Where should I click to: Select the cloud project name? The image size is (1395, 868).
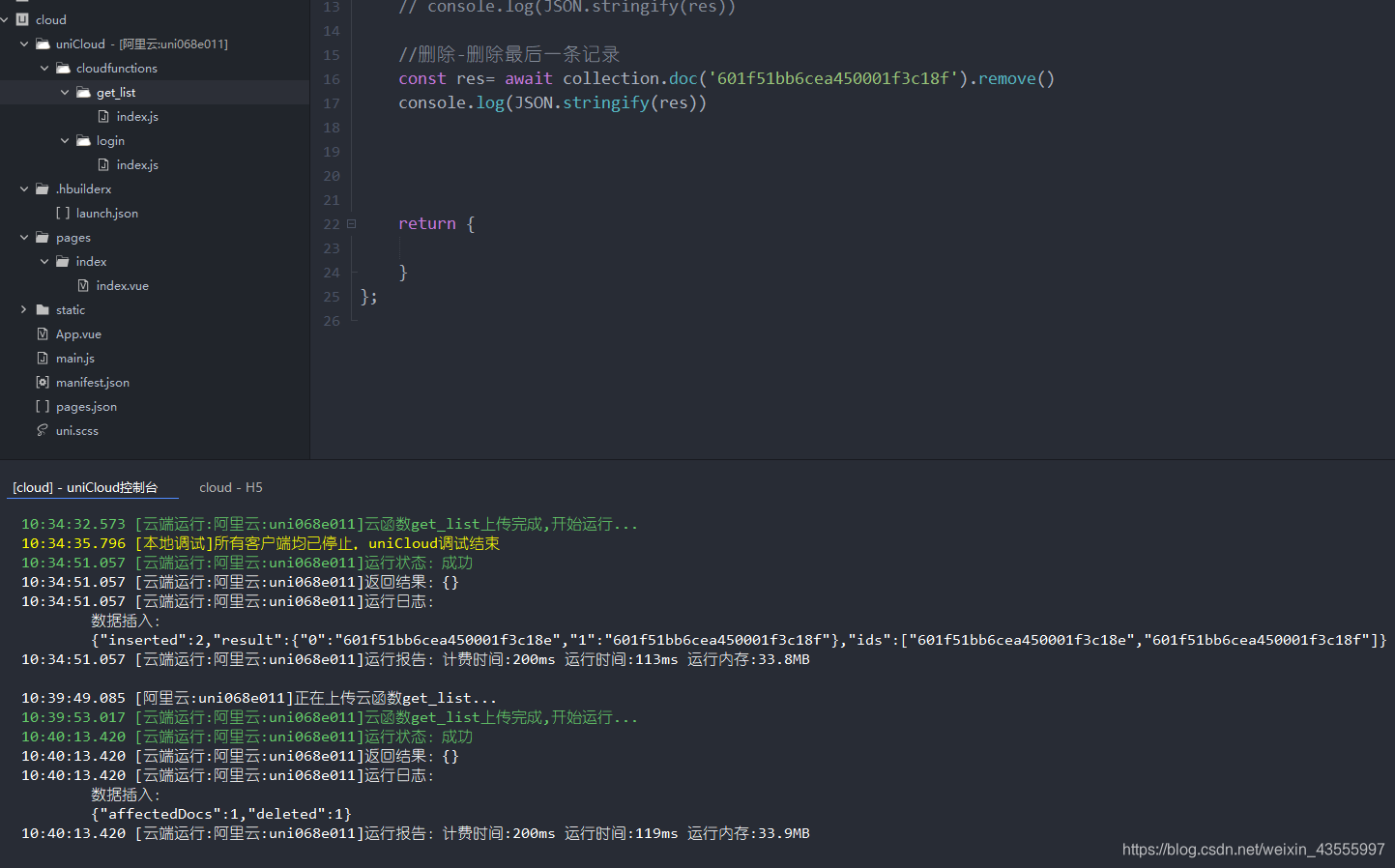pyautogui.click(x=51, y=19)
